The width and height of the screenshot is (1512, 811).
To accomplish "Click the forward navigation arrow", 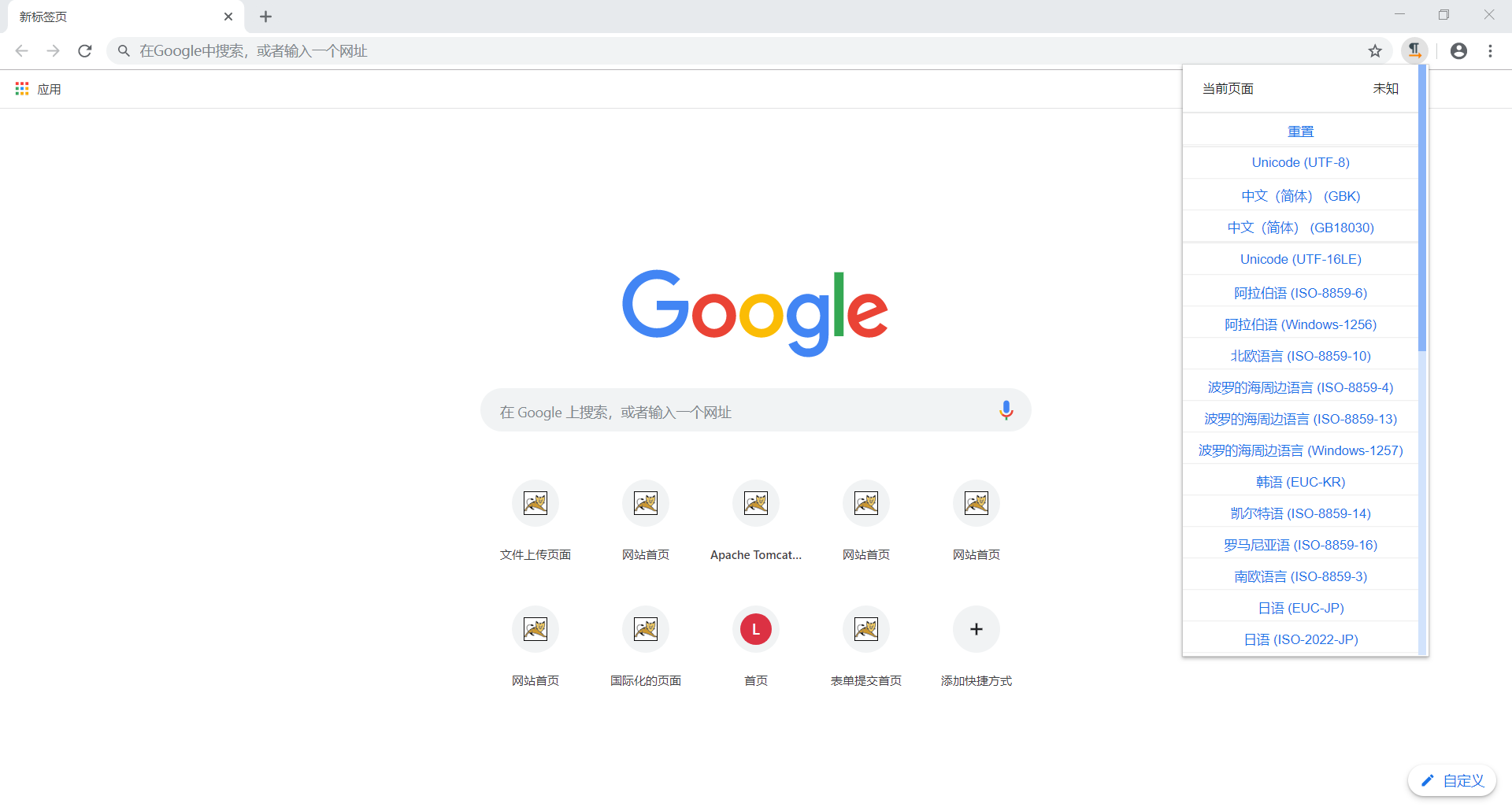I will click(x=53, y=50).
